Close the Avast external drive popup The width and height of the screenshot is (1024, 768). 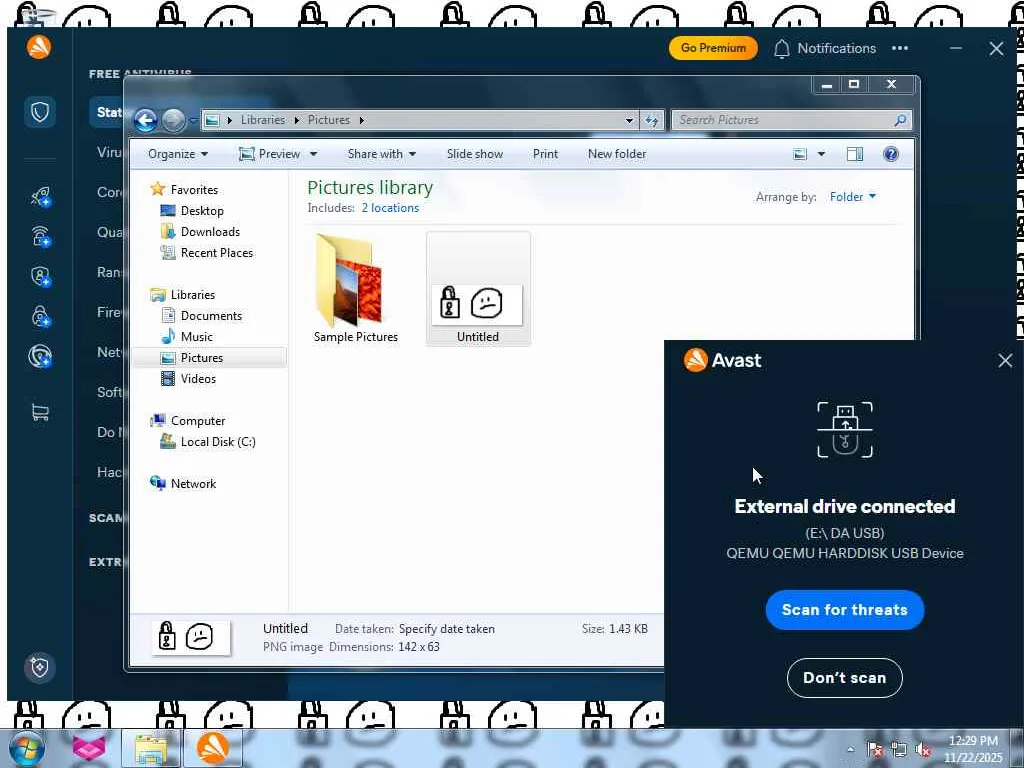click(x=1005, y=360)
